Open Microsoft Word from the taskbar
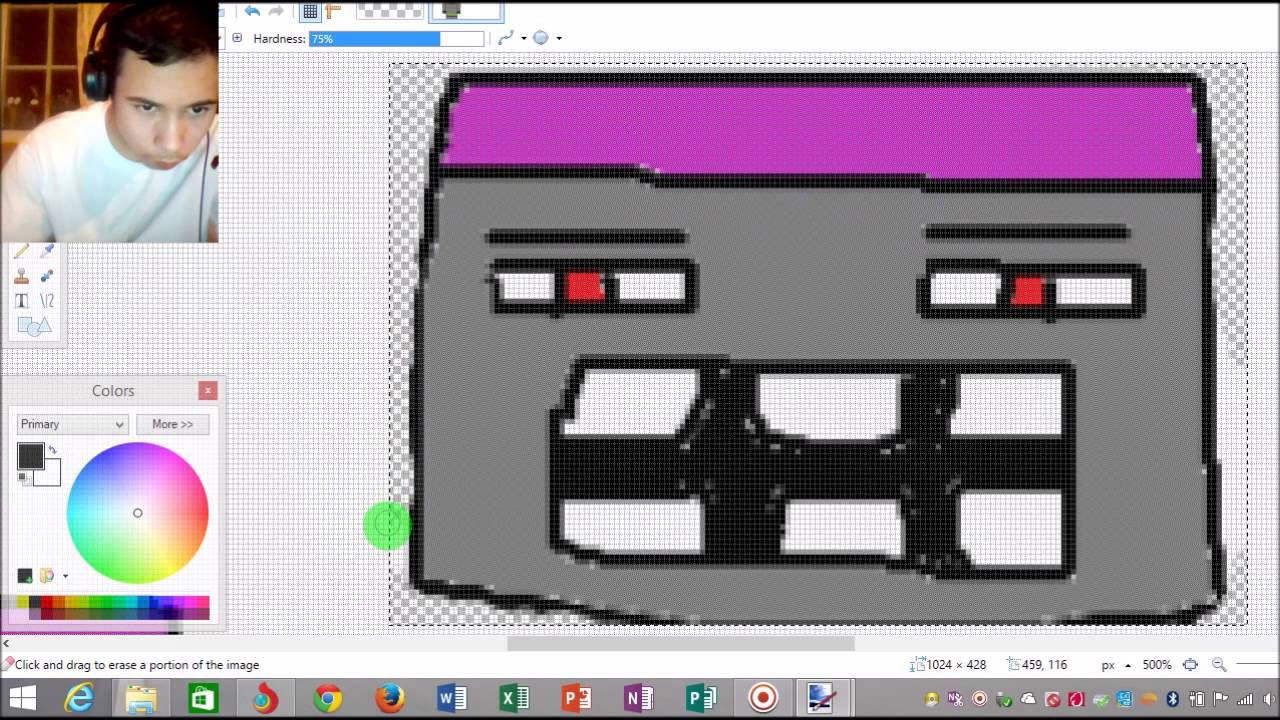 click(452, 698)
